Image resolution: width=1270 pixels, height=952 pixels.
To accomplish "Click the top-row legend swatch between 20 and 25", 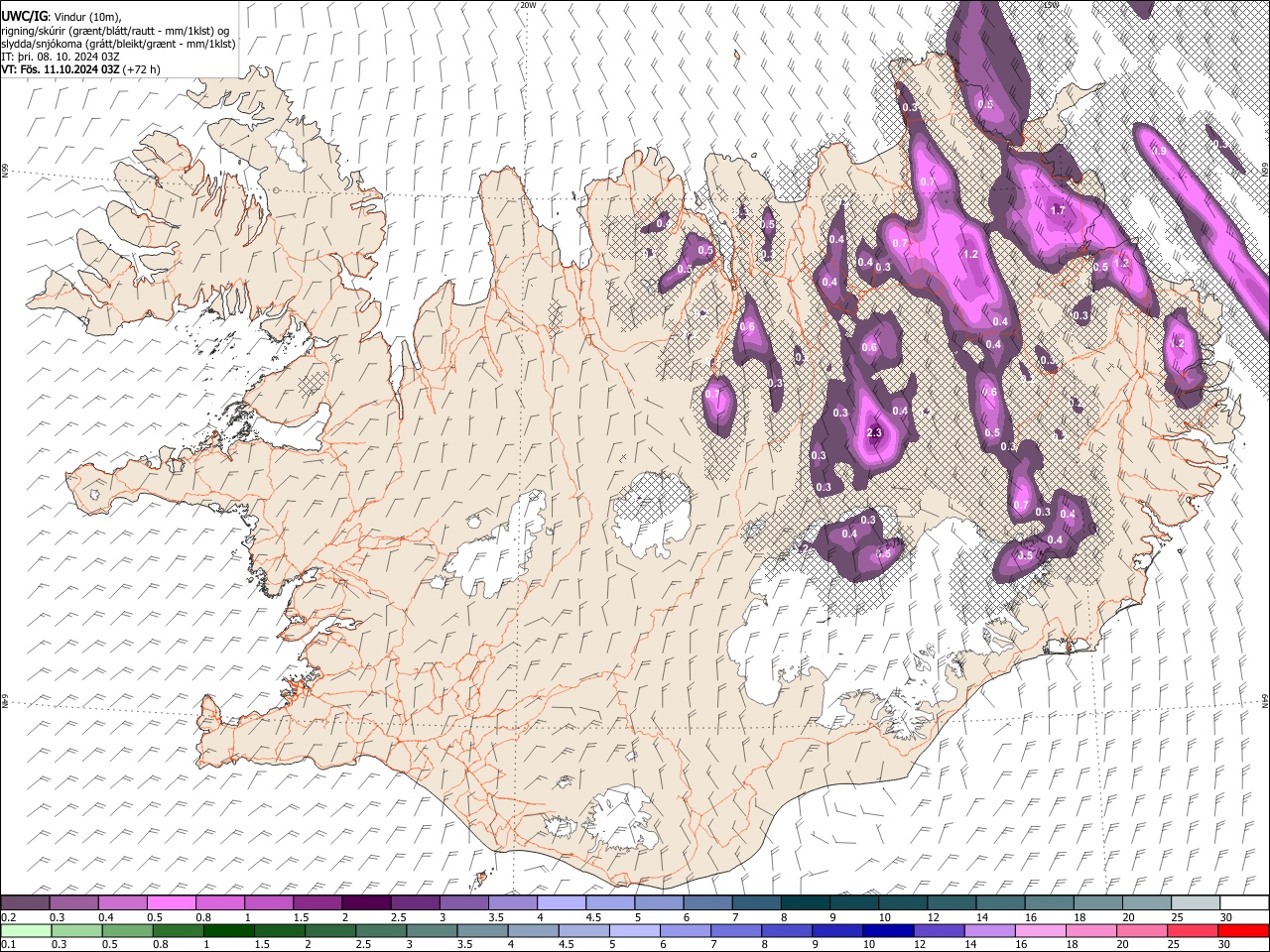I will (1148, 903).
